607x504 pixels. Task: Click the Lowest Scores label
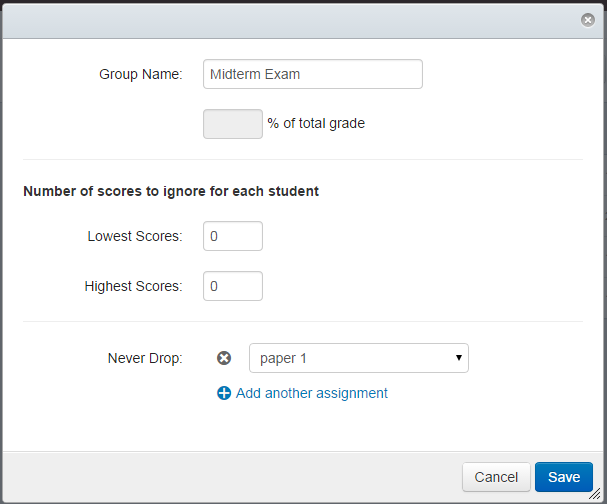click(x=135, y=236)
